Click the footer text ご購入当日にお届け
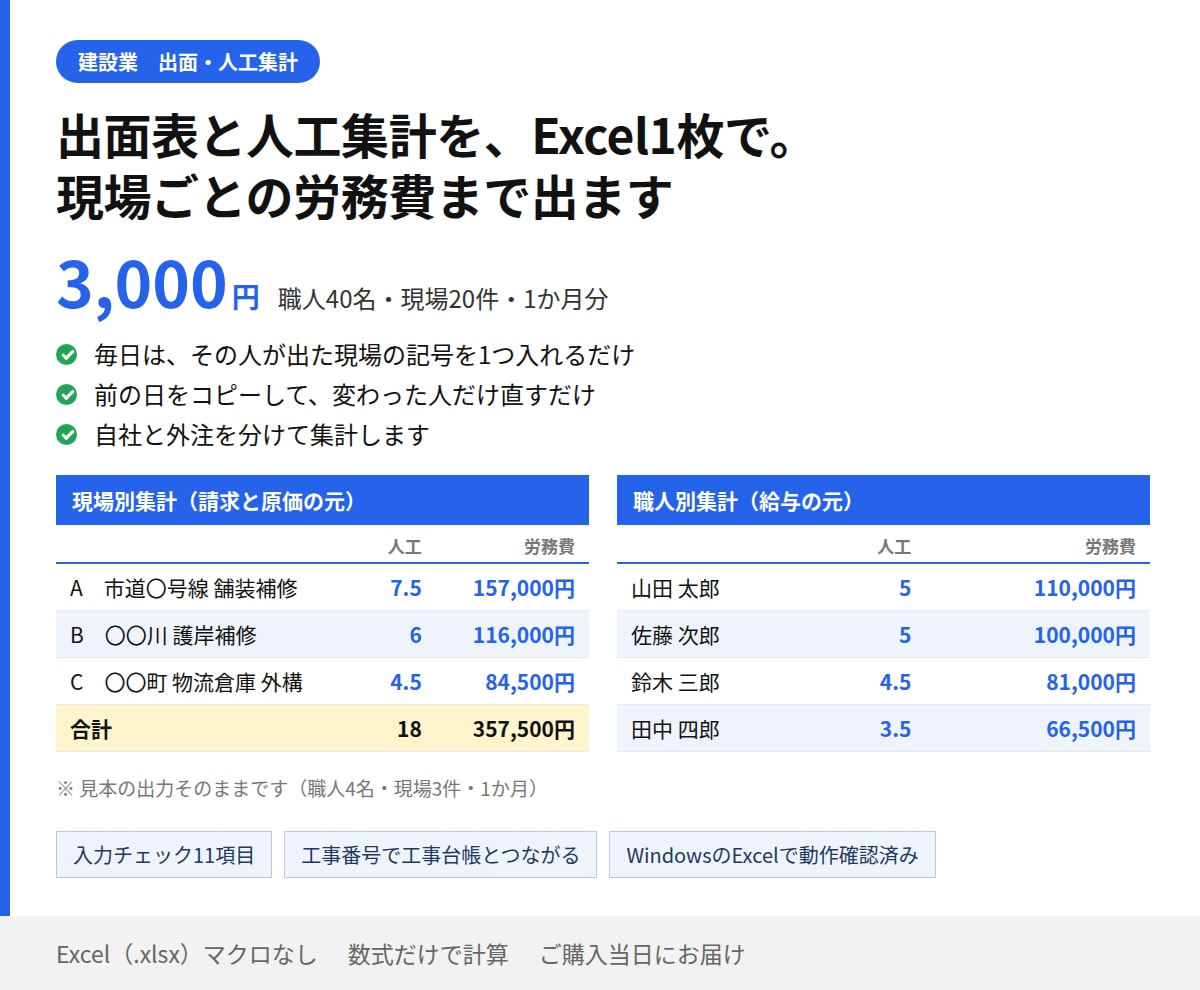Screen dimensions: 1200x990 point(643,954)
